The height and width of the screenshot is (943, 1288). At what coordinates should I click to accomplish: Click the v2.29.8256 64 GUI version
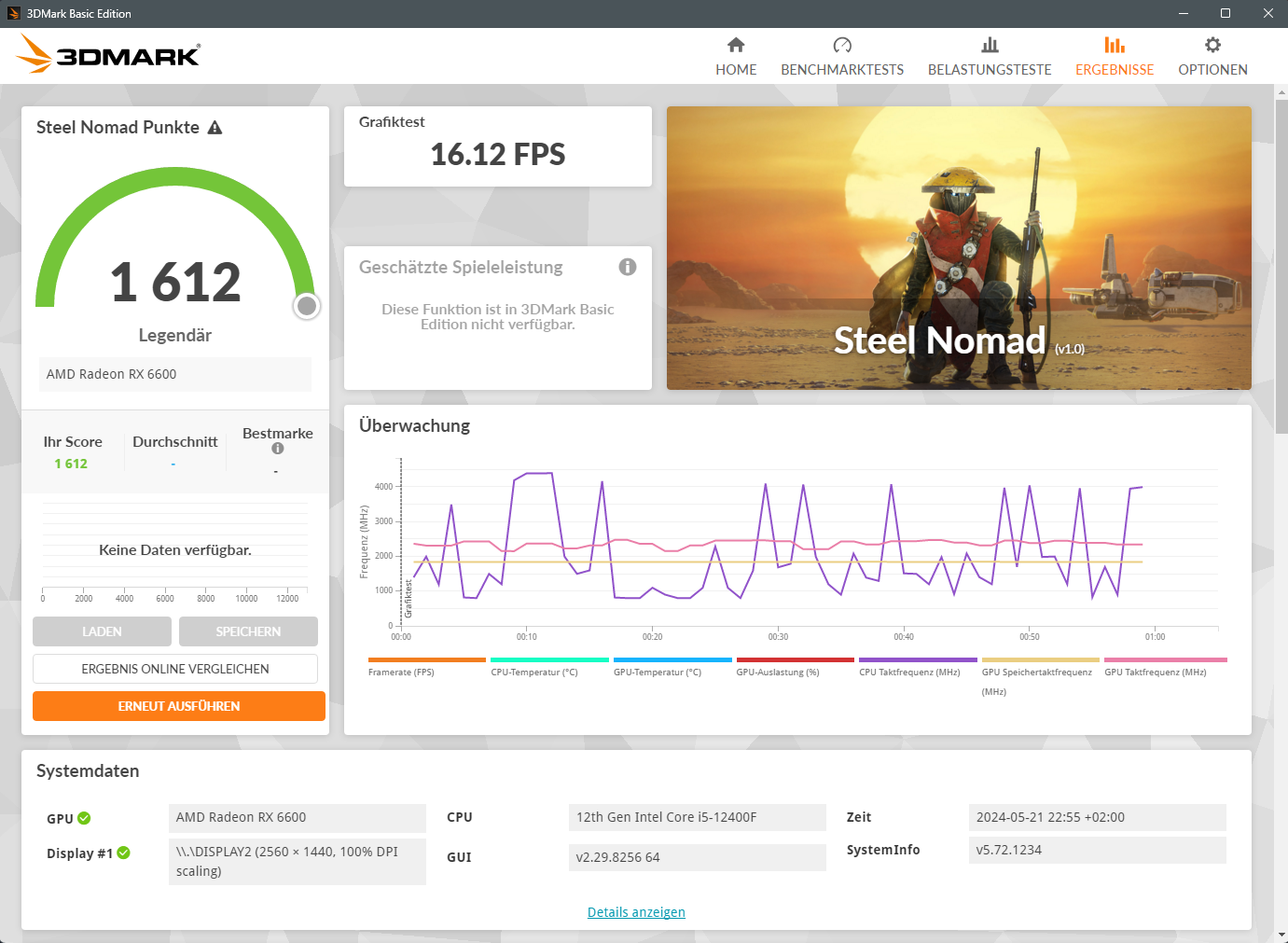[698, 857]
